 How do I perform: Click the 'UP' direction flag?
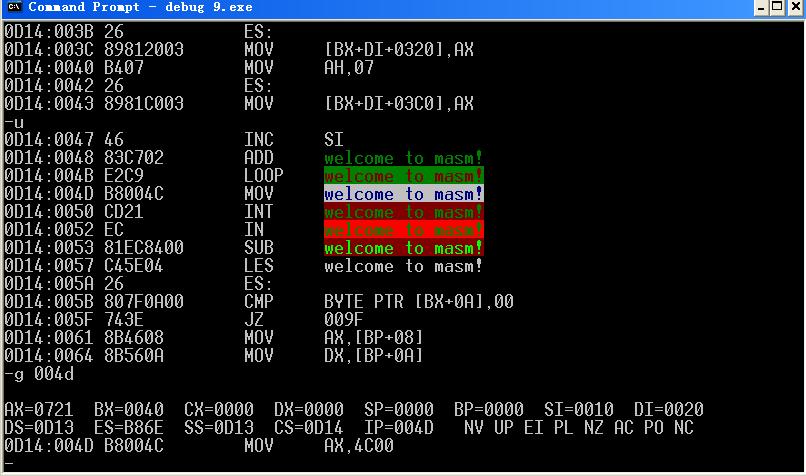pos(504,428)
